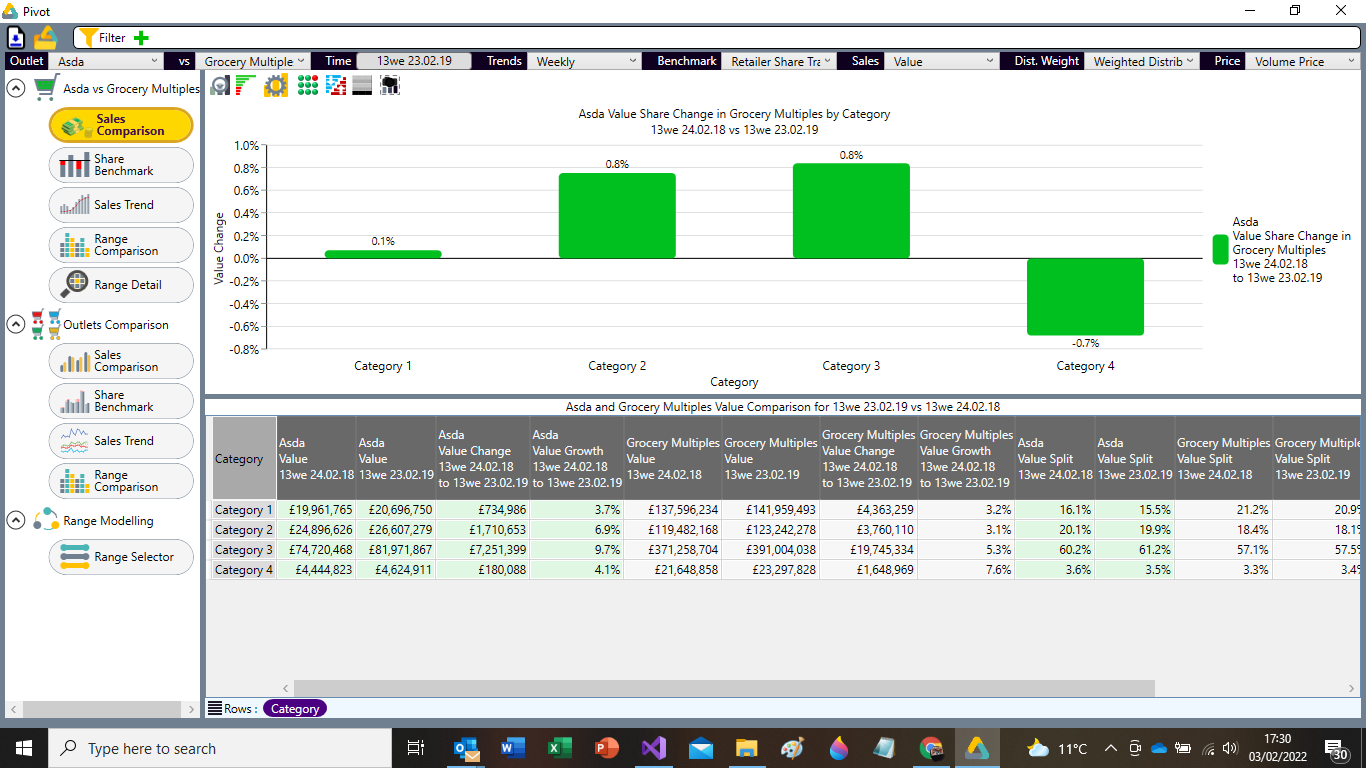
Task: Open Sales Trend under Outlets Comparison
Action: point(121,441)
